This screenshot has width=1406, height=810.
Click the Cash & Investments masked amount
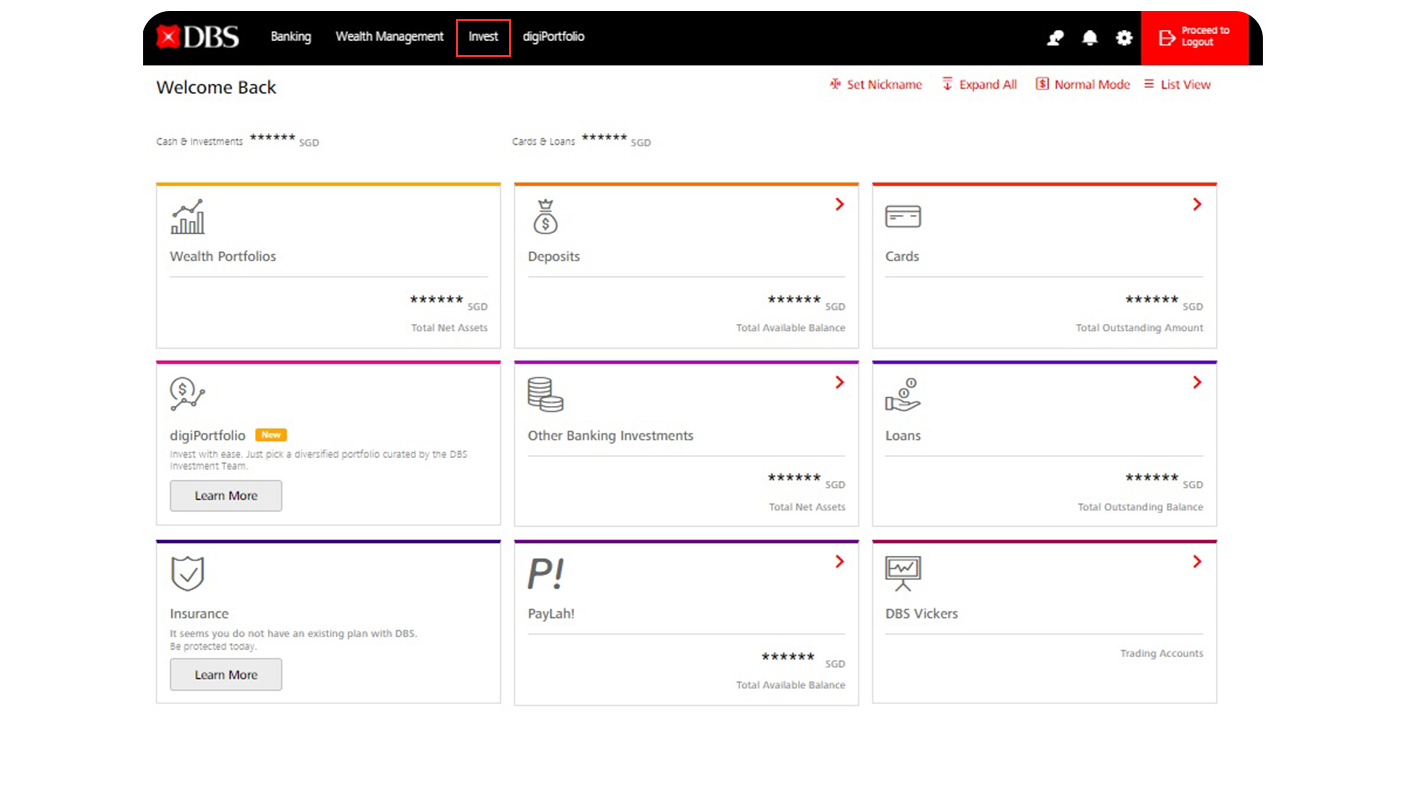pyautogui.click(x=272, y=138)
